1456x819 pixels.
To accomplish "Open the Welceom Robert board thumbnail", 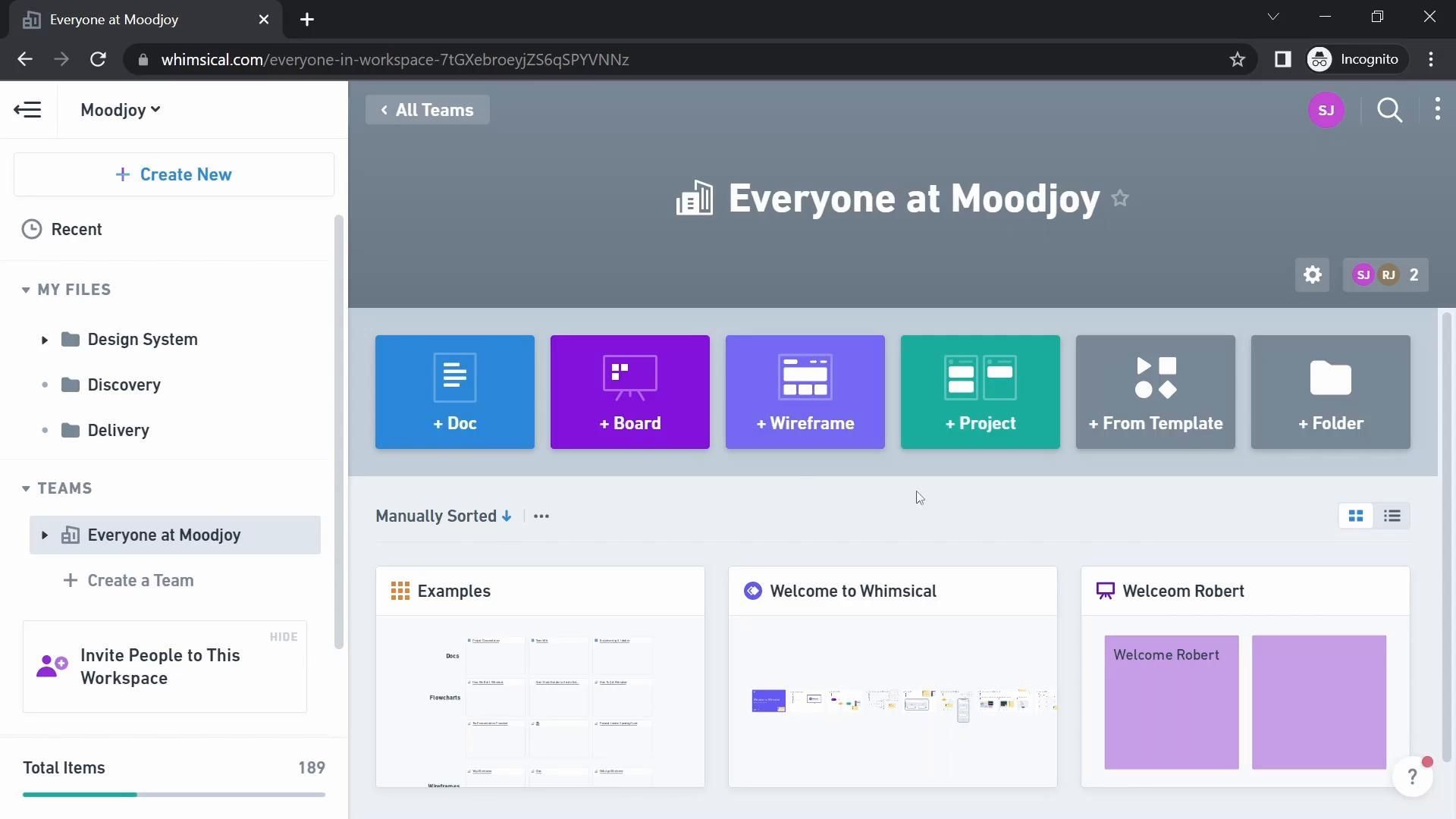I will [1244, 701].
